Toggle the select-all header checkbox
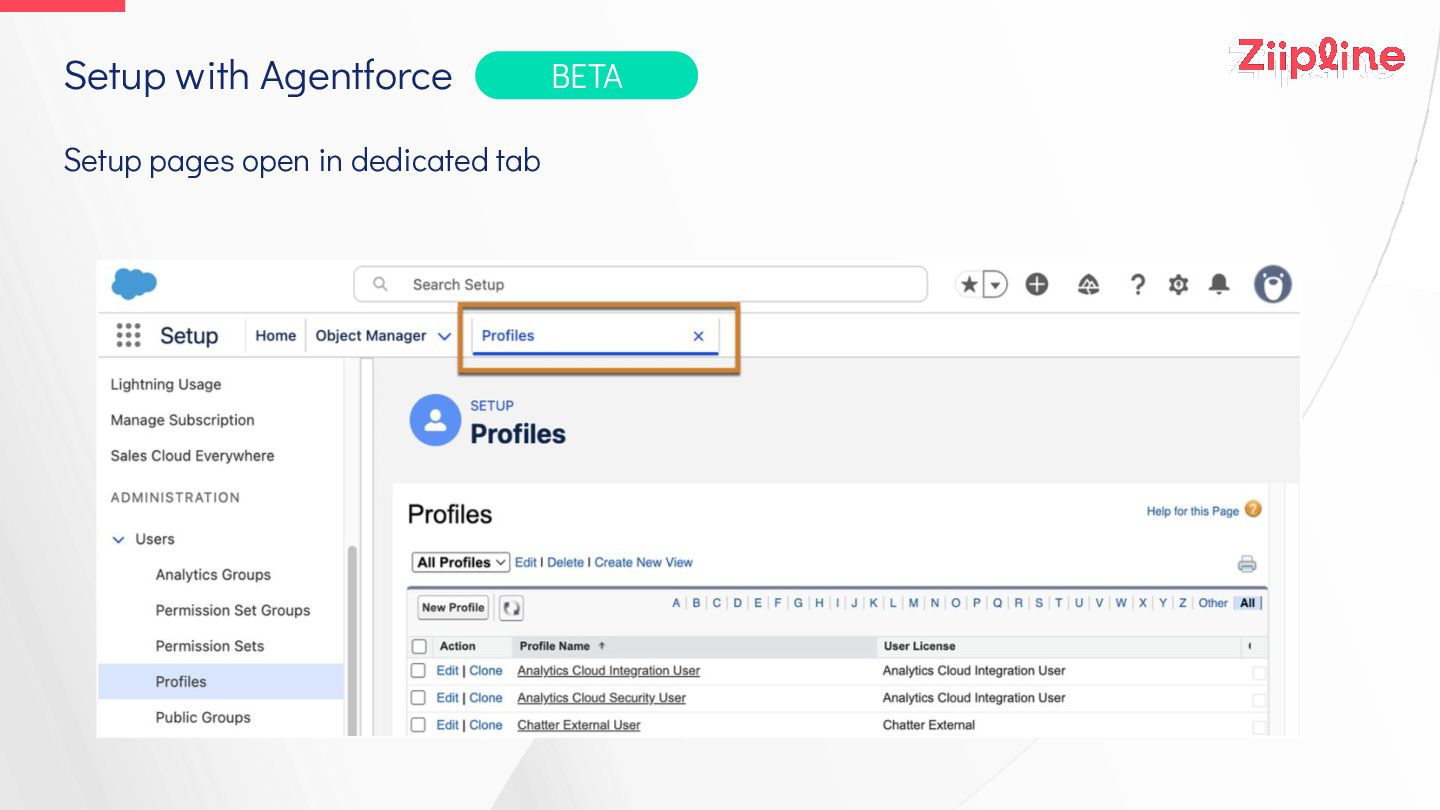Viewport: 1440px width, 810px height. point(419,647)
